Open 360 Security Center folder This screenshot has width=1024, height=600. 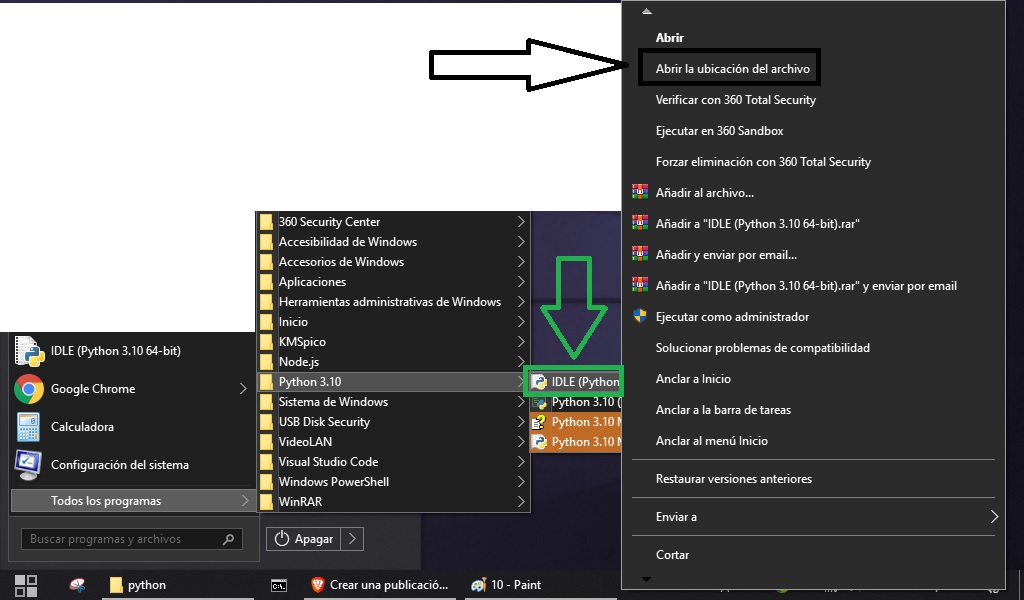click(392, 222)
